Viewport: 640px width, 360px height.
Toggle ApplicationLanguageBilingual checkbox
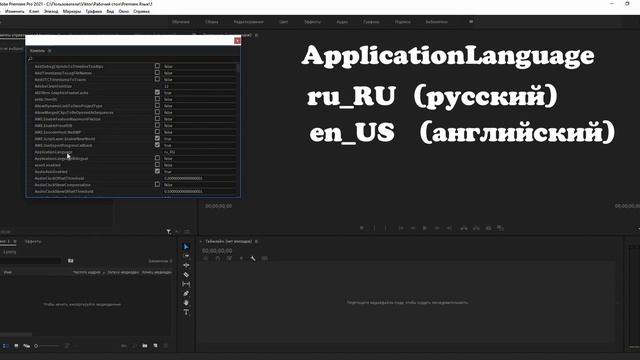(x=157, y=158)
